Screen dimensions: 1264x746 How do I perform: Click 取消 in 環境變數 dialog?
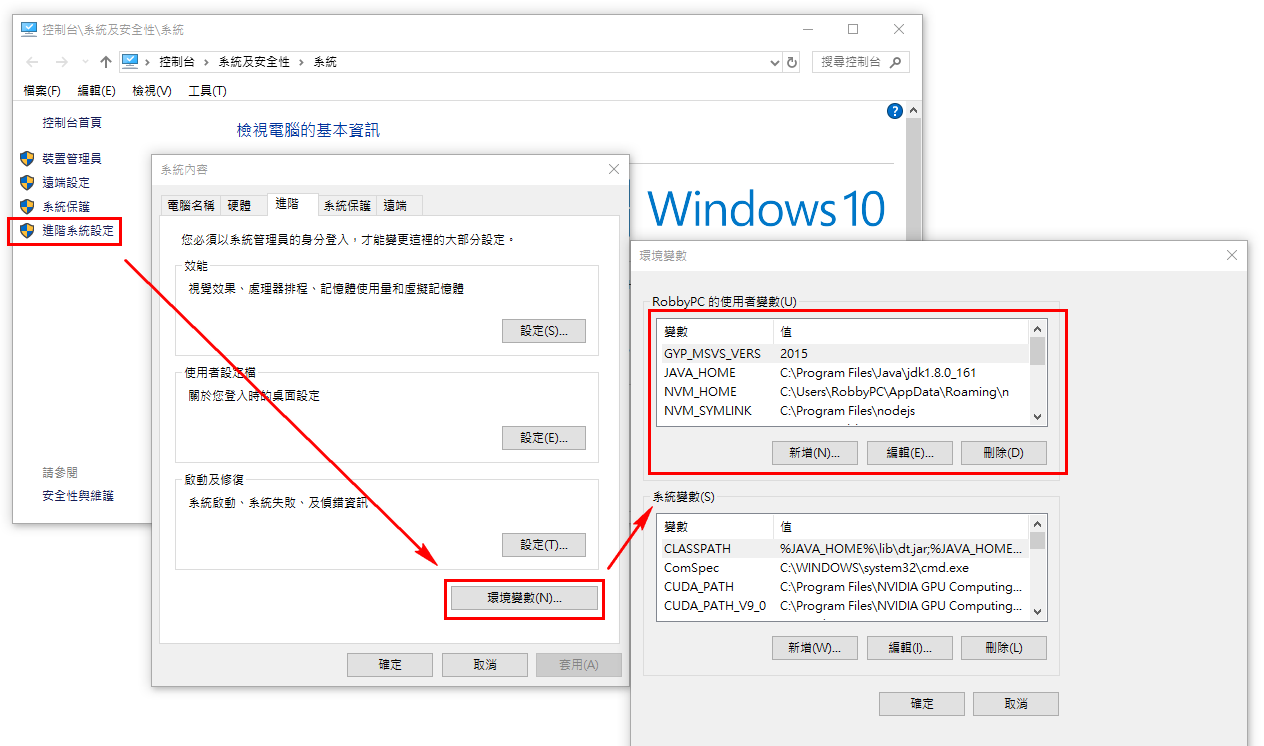[x=1016, y=704]
